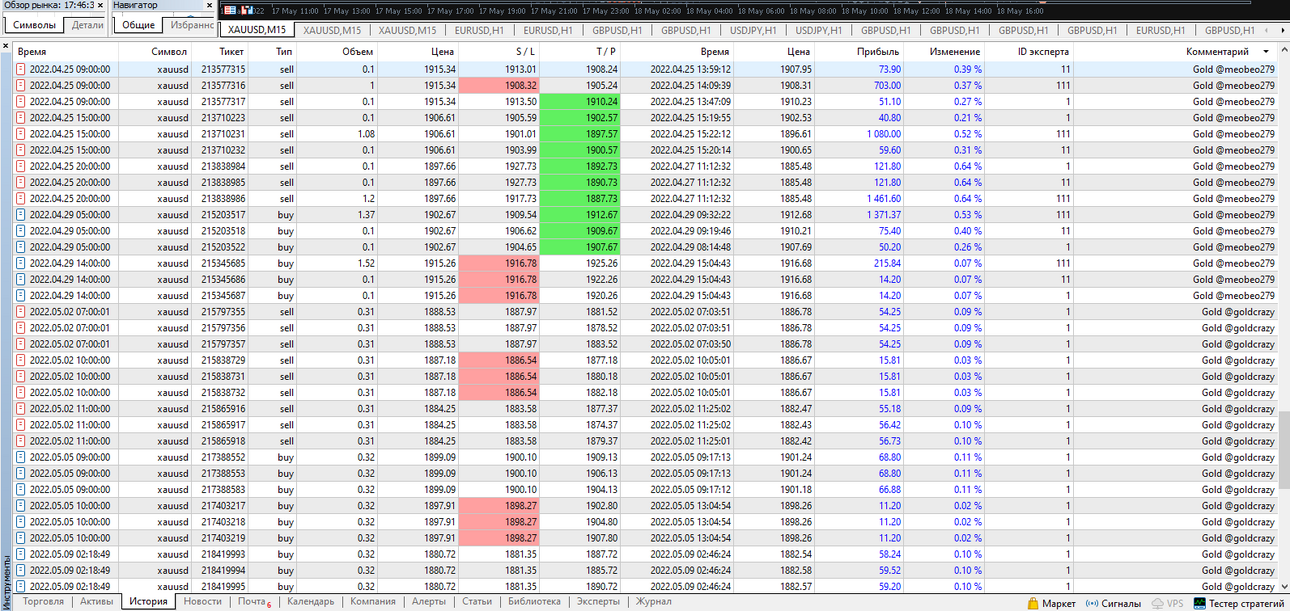Open the Журнал tab
Image resolution: width=1290 pixels, height=611 pixels.
654,602
